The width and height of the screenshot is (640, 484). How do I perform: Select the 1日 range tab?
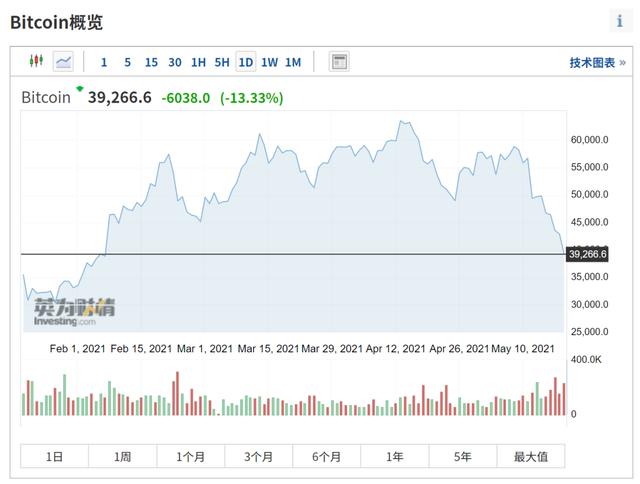(54, 456)
